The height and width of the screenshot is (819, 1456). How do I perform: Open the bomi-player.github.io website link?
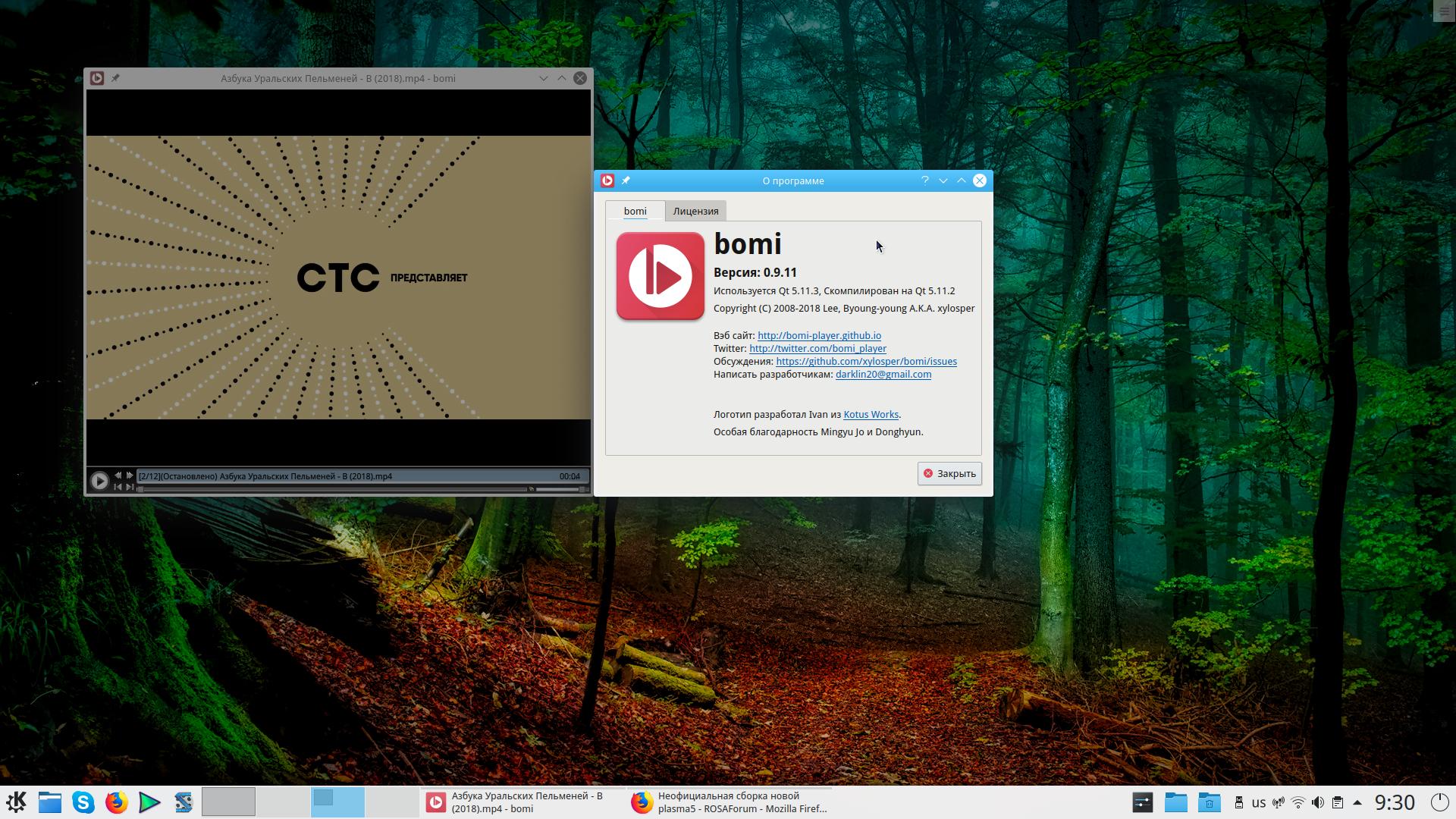(x=819, y=335)
